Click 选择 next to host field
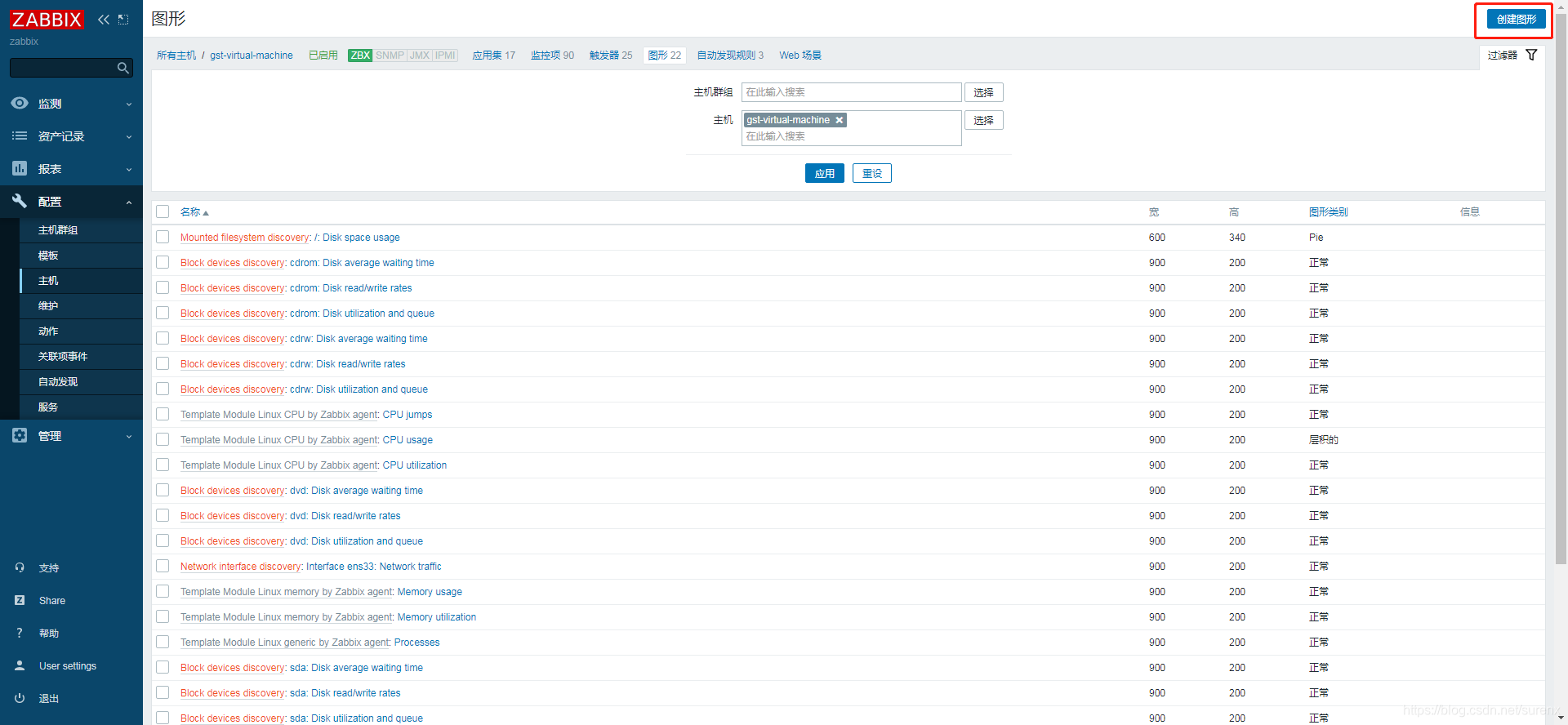The height and width of the screenshot is (725, 1568). 983,120
